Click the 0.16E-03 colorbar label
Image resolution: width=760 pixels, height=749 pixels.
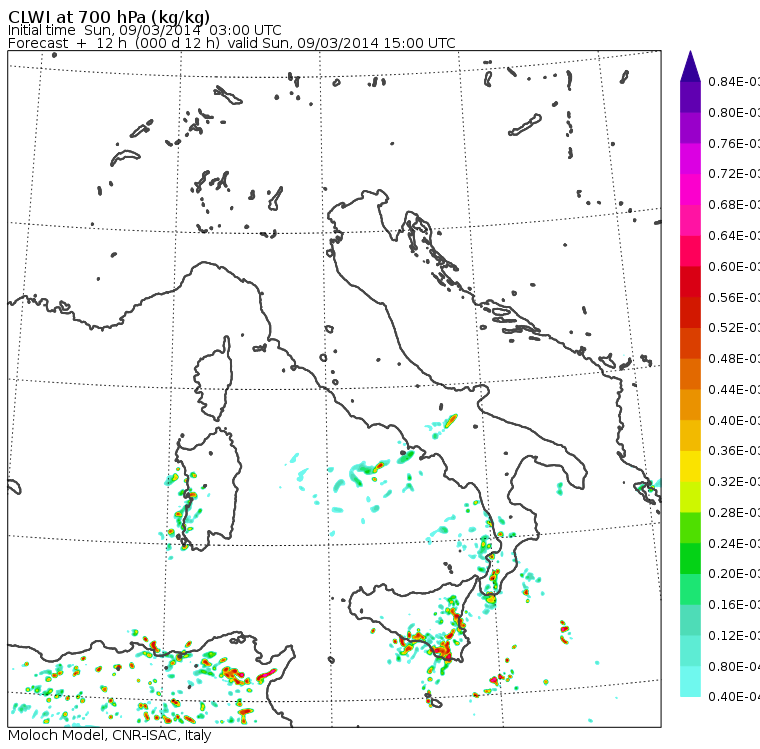734,605
